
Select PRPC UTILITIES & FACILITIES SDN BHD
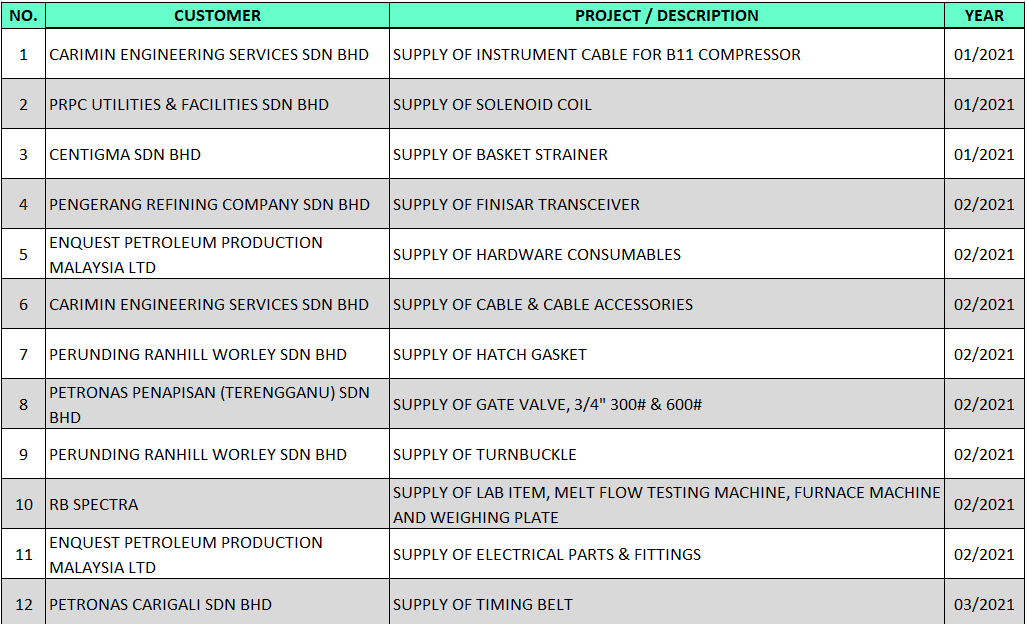click(189, 104)
